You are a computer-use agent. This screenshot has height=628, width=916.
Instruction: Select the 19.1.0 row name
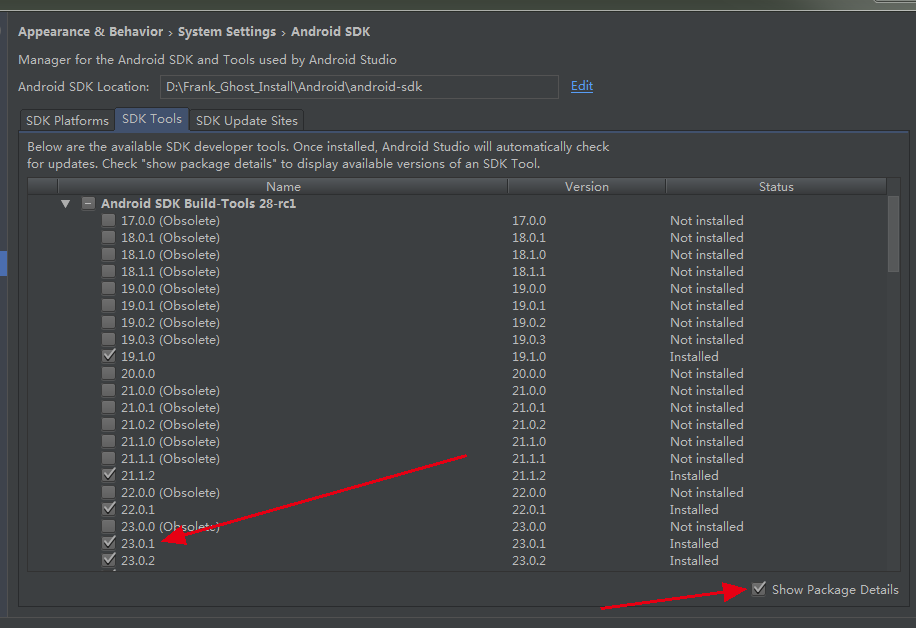click(x=138, y=356)
